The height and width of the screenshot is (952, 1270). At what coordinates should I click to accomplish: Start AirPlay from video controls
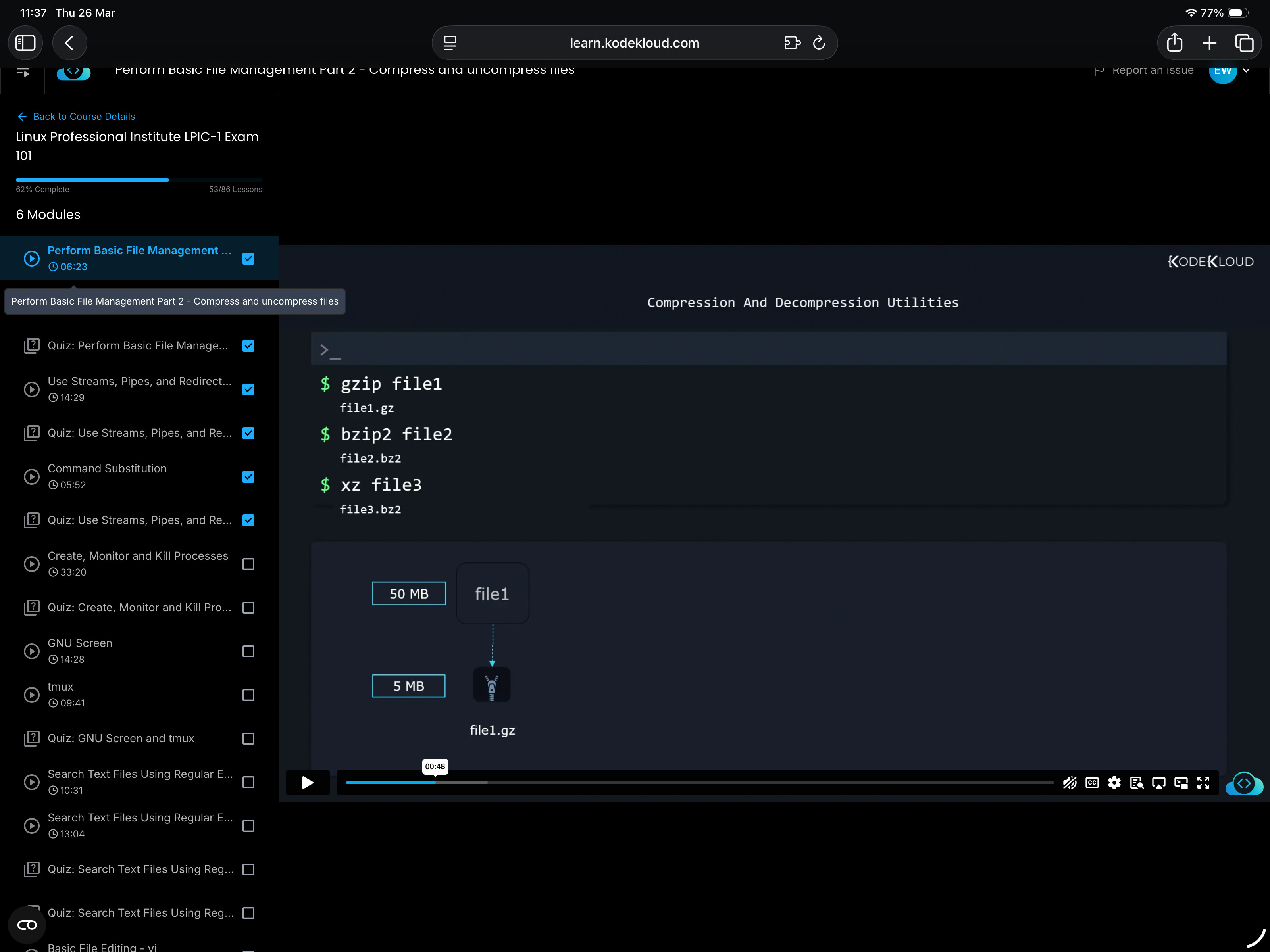(x=1158, y=783)
